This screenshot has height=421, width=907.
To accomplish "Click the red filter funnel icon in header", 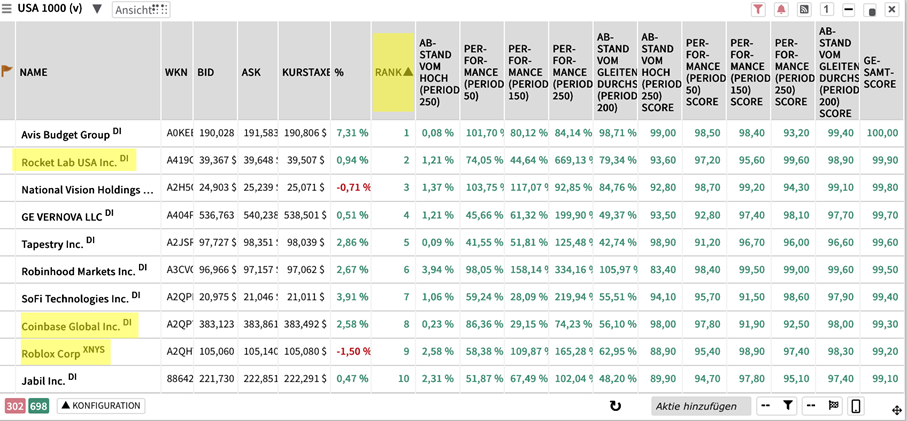I will pyautogui.click(x=758, y=10).
